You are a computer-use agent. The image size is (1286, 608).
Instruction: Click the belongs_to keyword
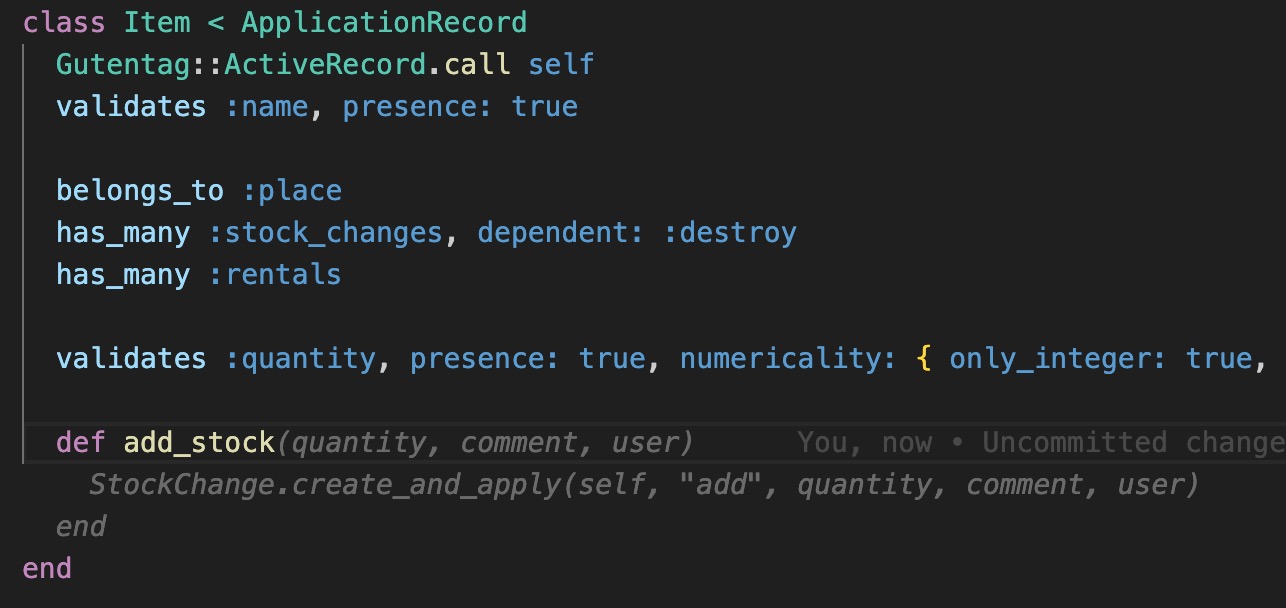140,191
